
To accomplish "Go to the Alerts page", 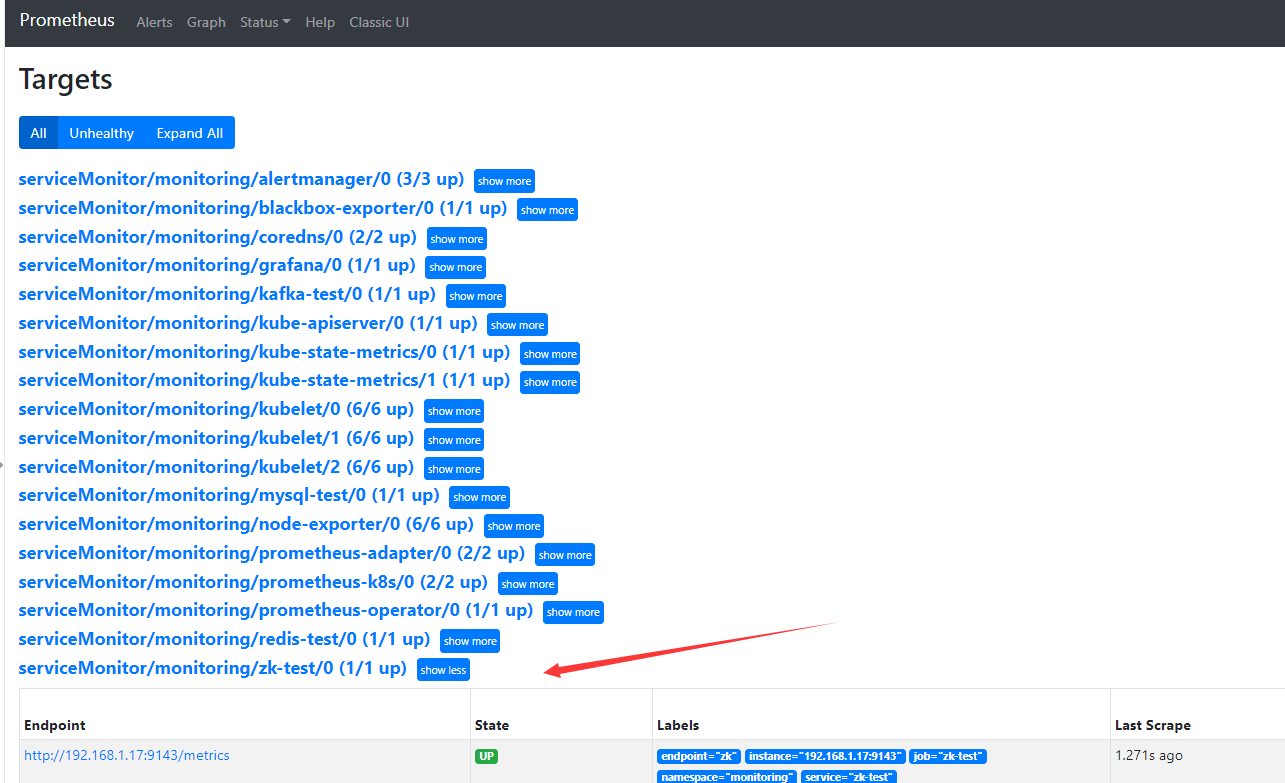I will pyautogui.click(x=154, y=22).
